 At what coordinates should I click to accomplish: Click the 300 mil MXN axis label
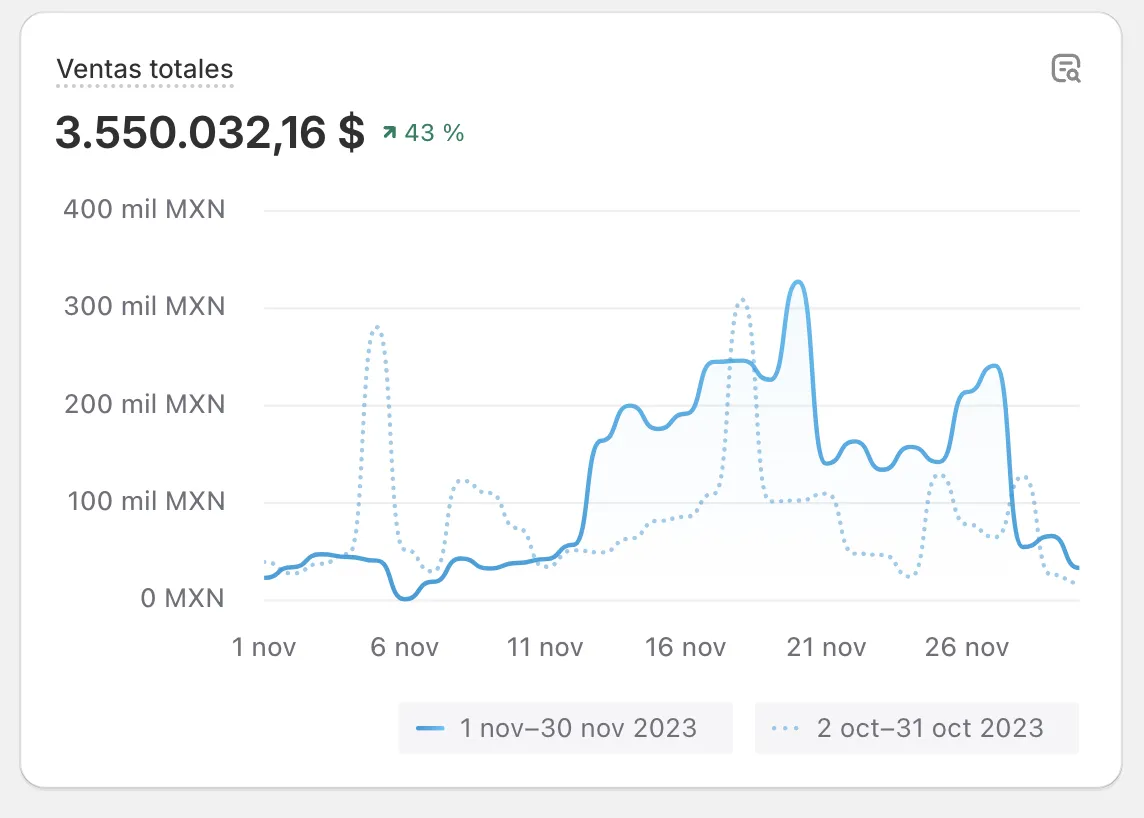coord(144,306)
